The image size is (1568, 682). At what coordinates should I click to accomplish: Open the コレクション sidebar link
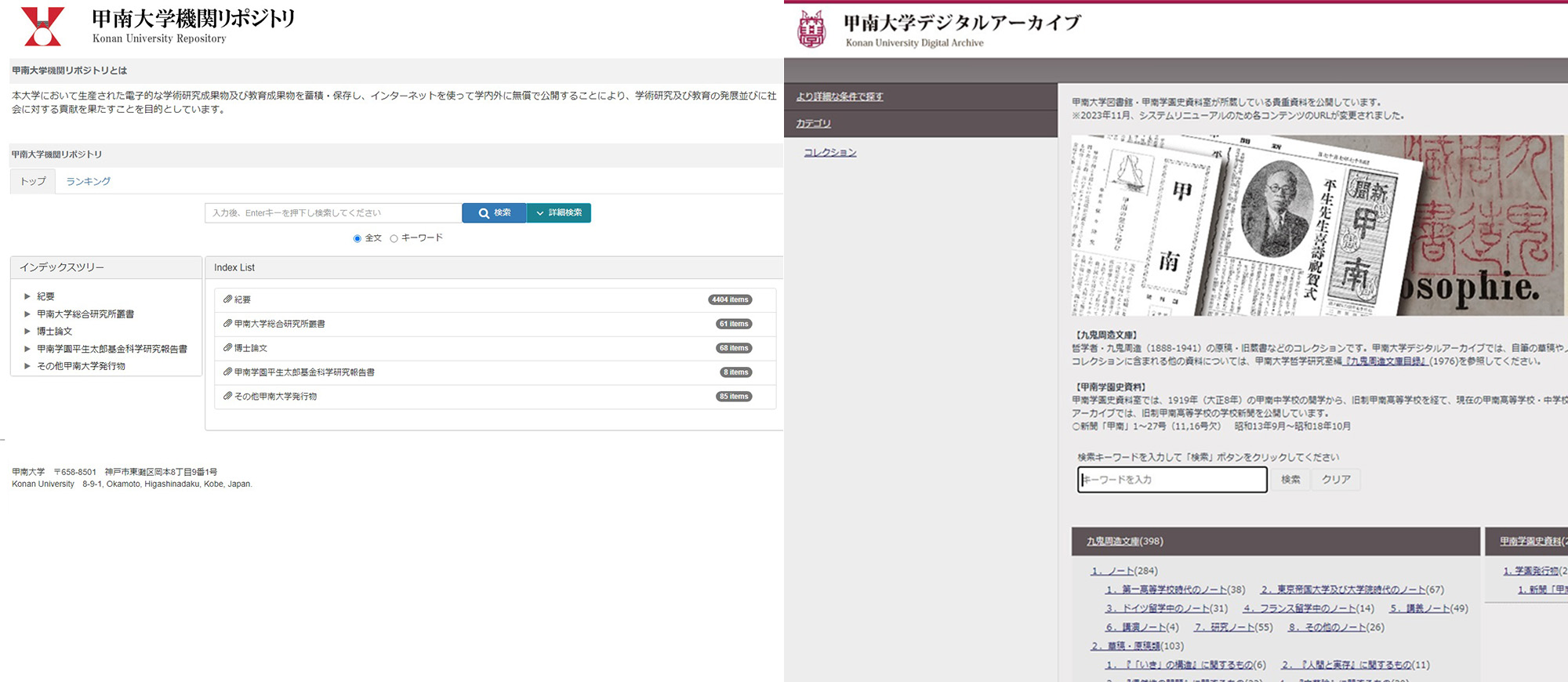pos(829,152)
